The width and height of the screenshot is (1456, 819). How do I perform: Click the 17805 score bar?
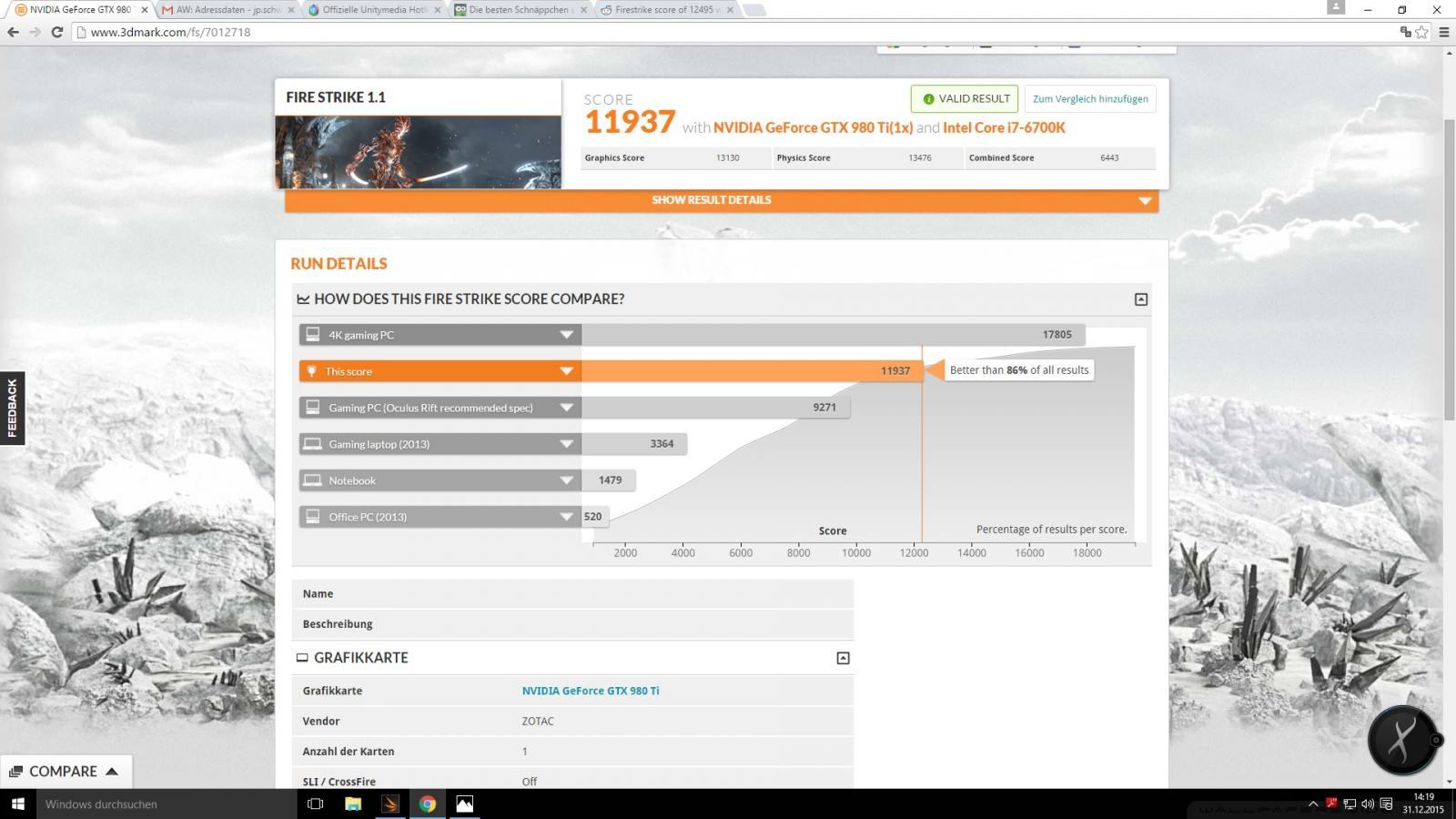[834, 335]
